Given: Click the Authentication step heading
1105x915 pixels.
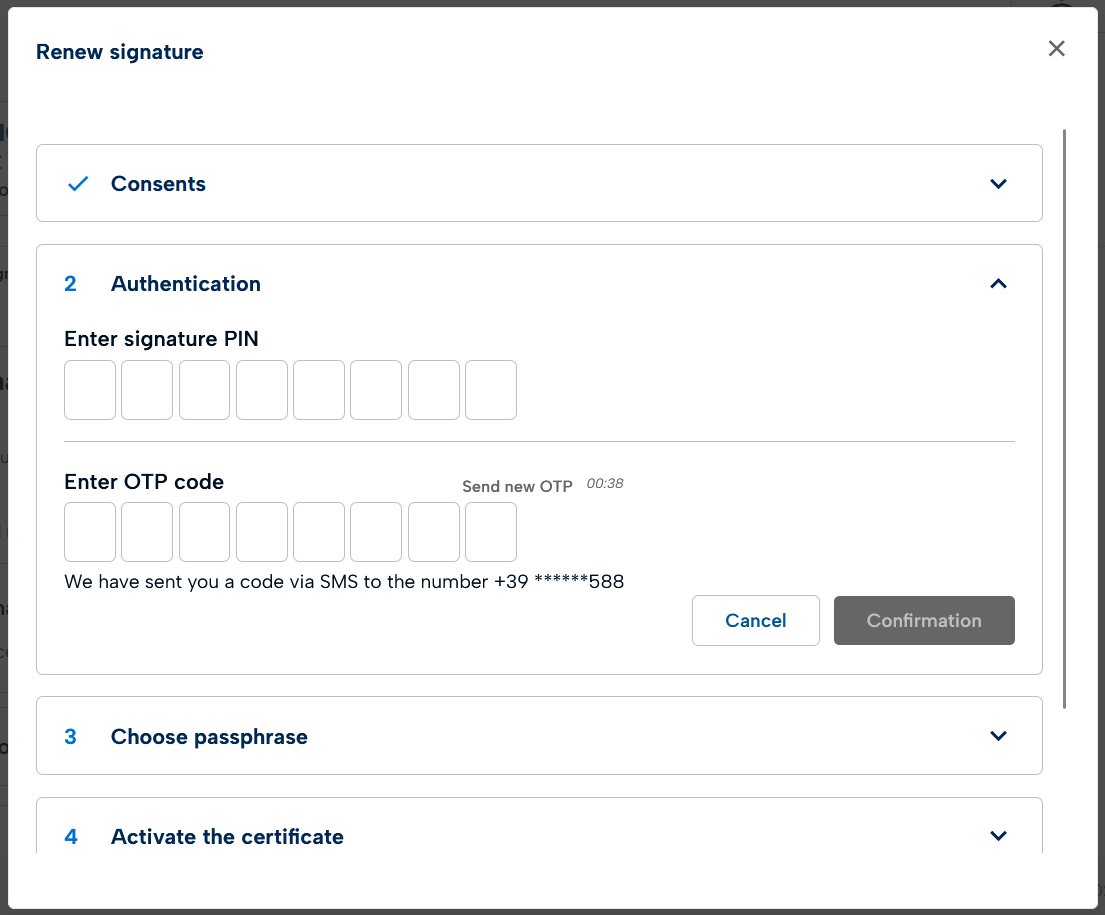Looking at the screenshot, I should pos(186,284).
